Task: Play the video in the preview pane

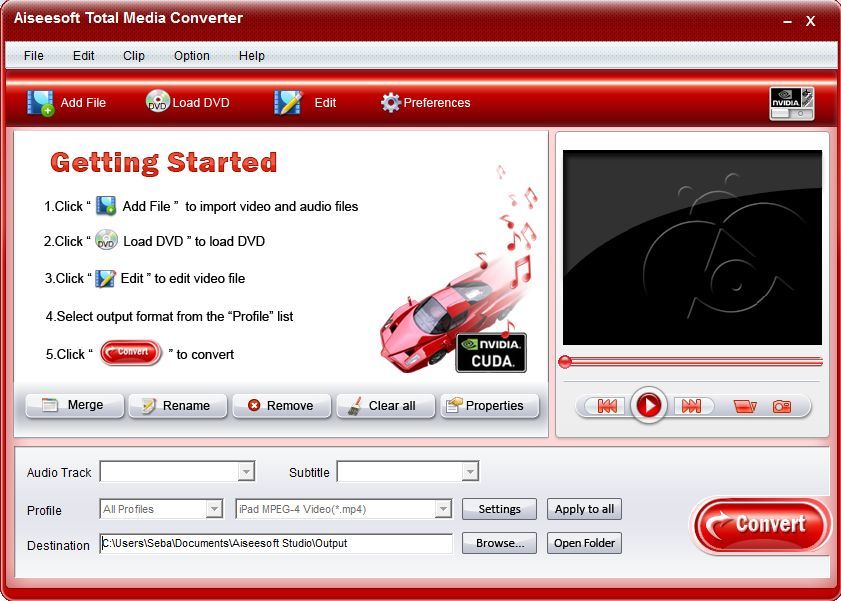Action: tap(648, 406)
